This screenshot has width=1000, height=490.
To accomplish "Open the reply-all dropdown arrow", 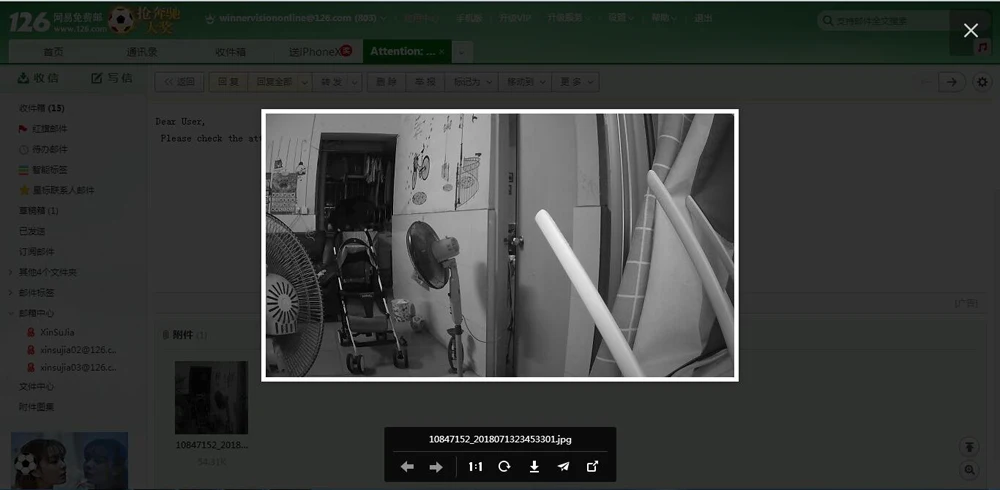I will [305, 82].
